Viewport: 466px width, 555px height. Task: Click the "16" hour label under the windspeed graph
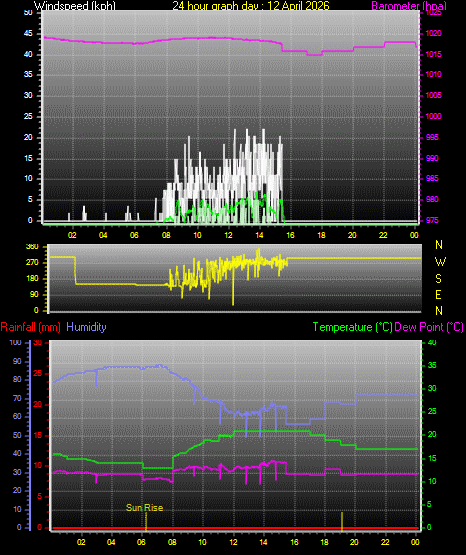[290, 235]
